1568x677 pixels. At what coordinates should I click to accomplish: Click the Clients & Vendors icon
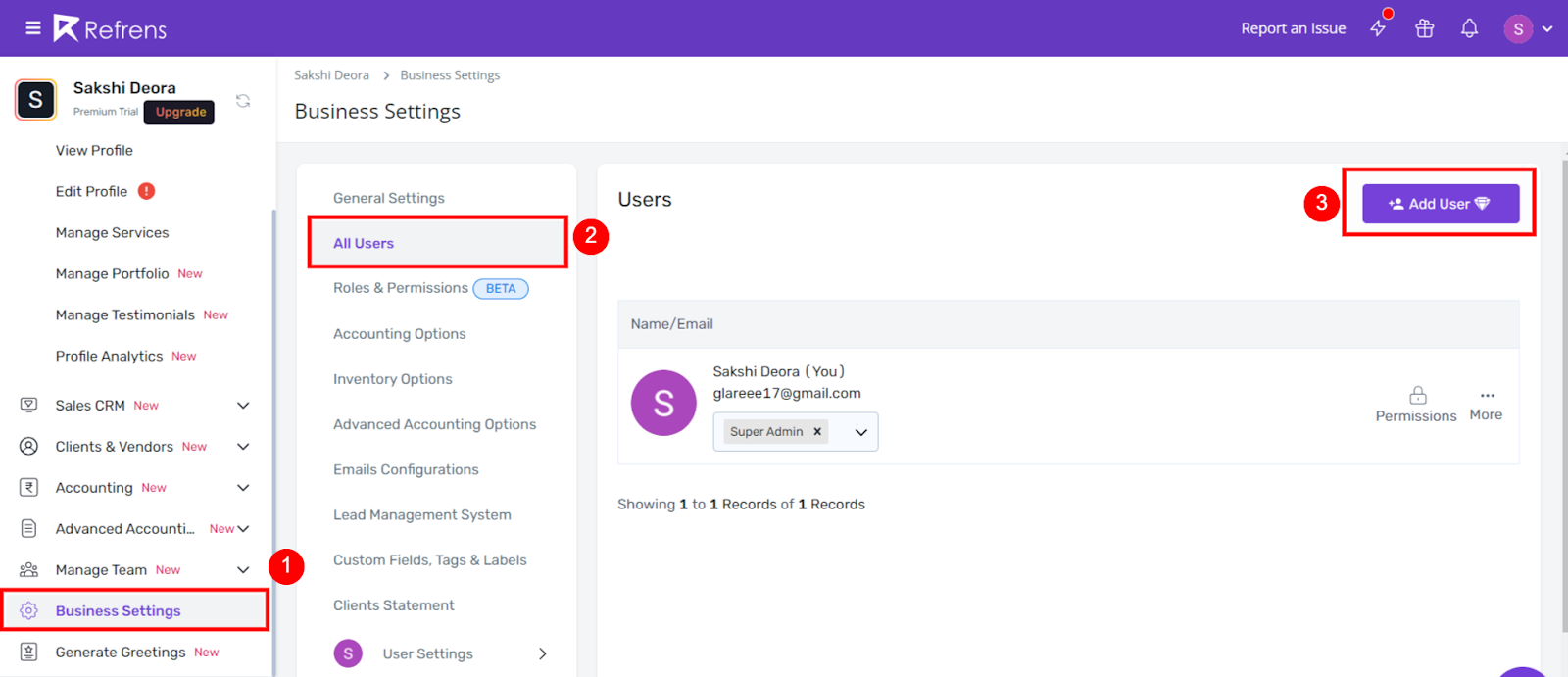tap(29, 446)
